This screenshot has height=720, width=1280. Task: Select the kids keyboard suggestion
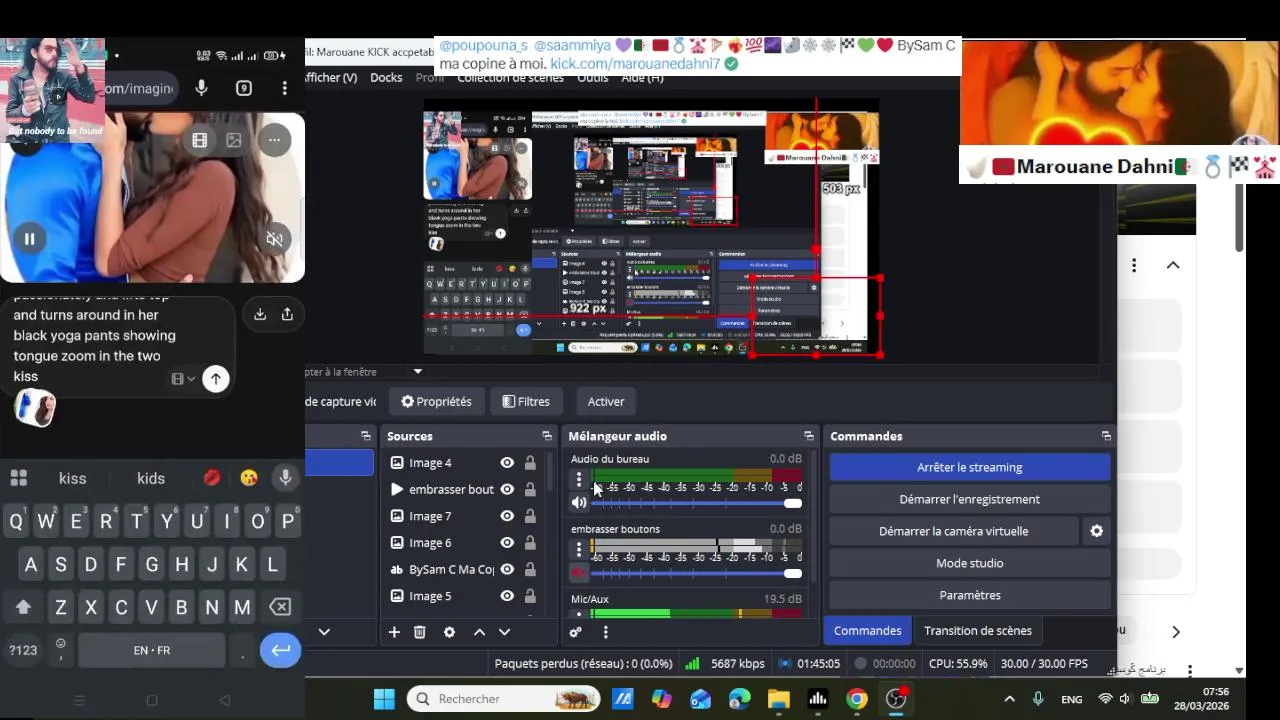point(151,478)
